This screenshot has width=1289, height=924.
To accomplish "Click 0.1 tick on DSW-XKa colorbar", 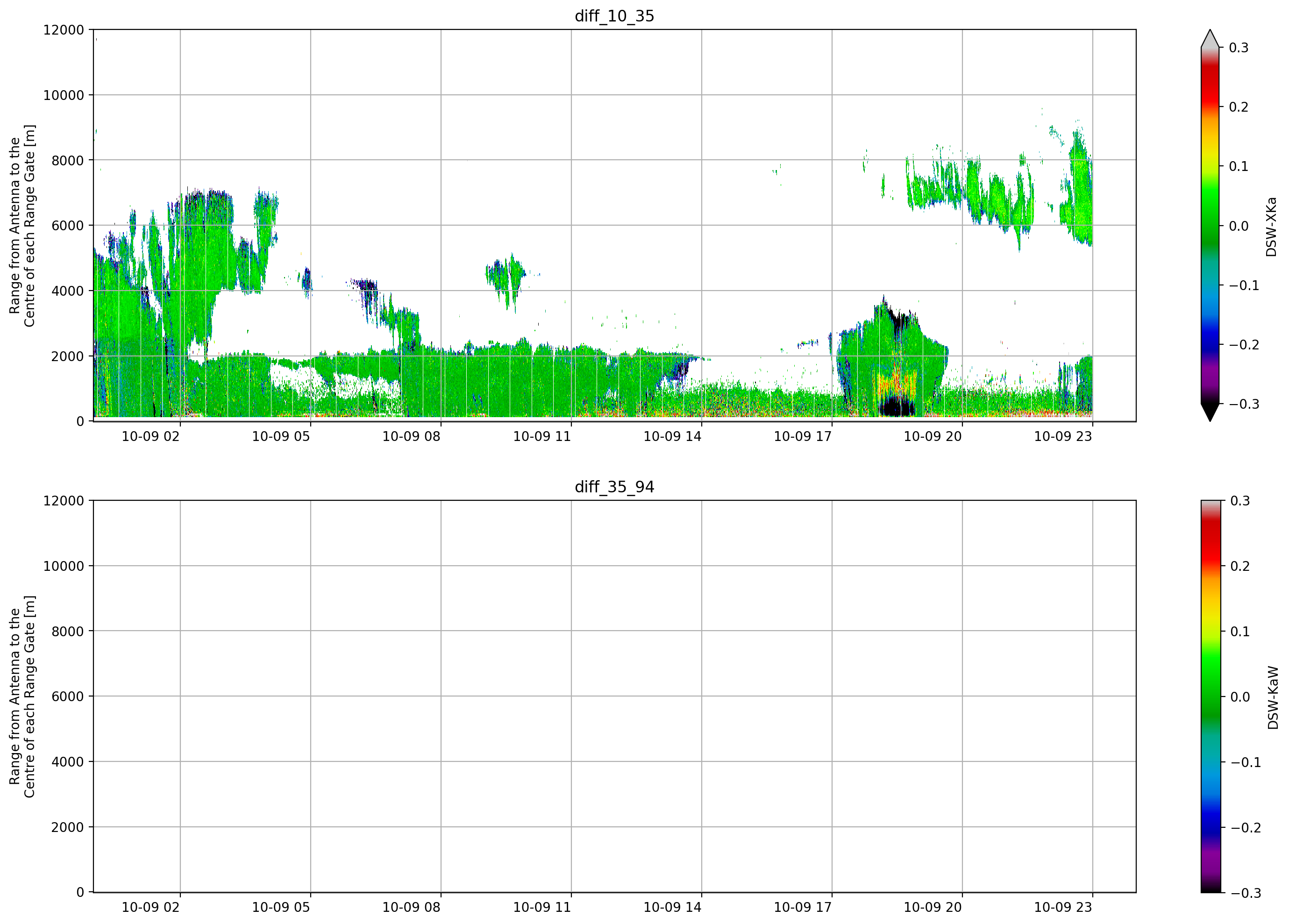I will [x=1239, y=166].
